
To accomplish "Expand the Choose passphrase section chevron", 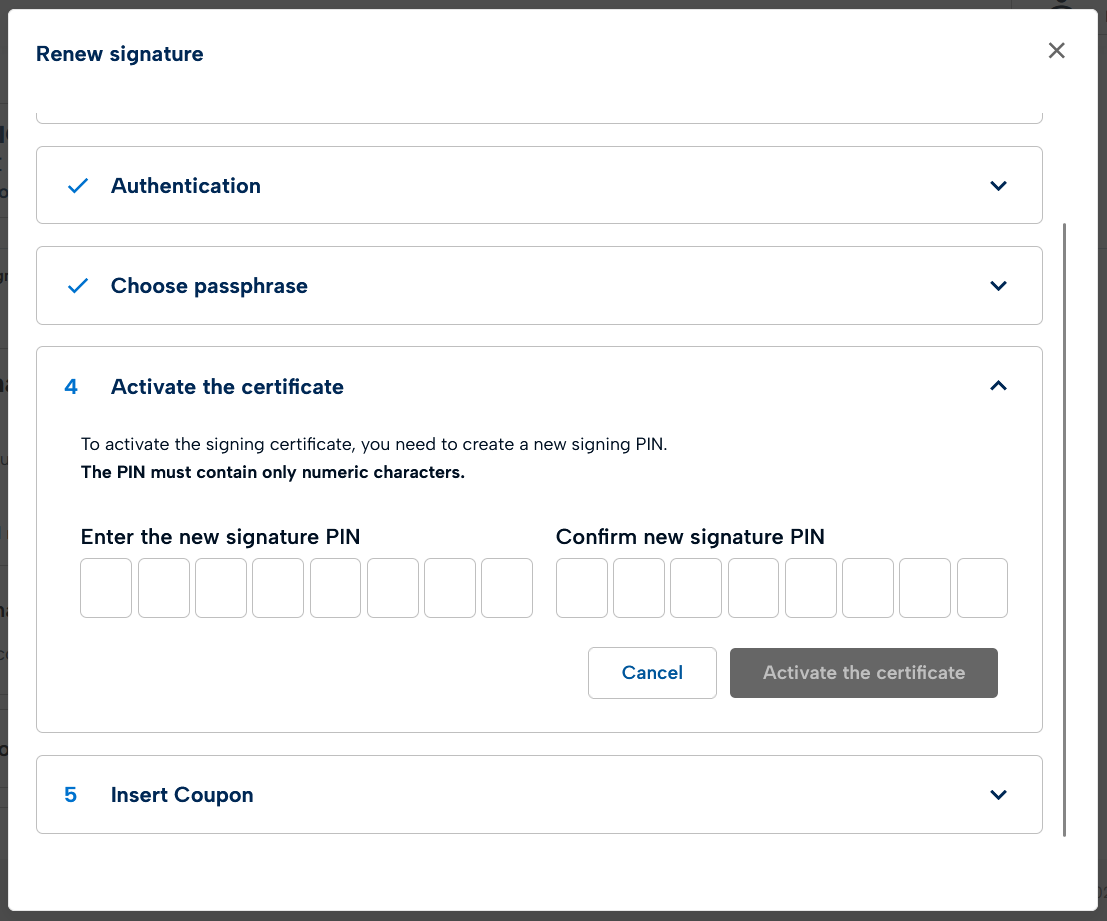I will 997,286.
